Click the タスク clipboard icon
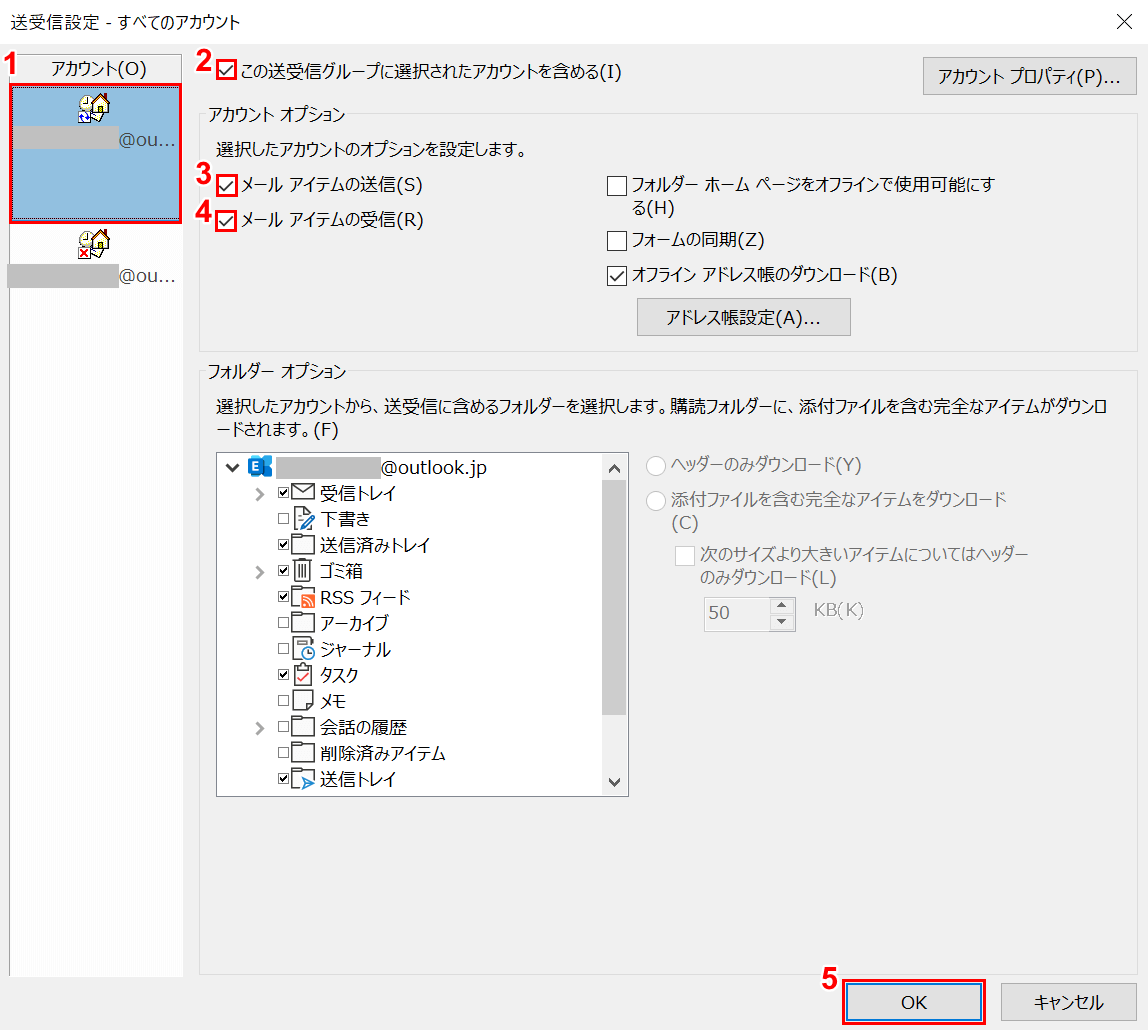 (x=303, y=675)
